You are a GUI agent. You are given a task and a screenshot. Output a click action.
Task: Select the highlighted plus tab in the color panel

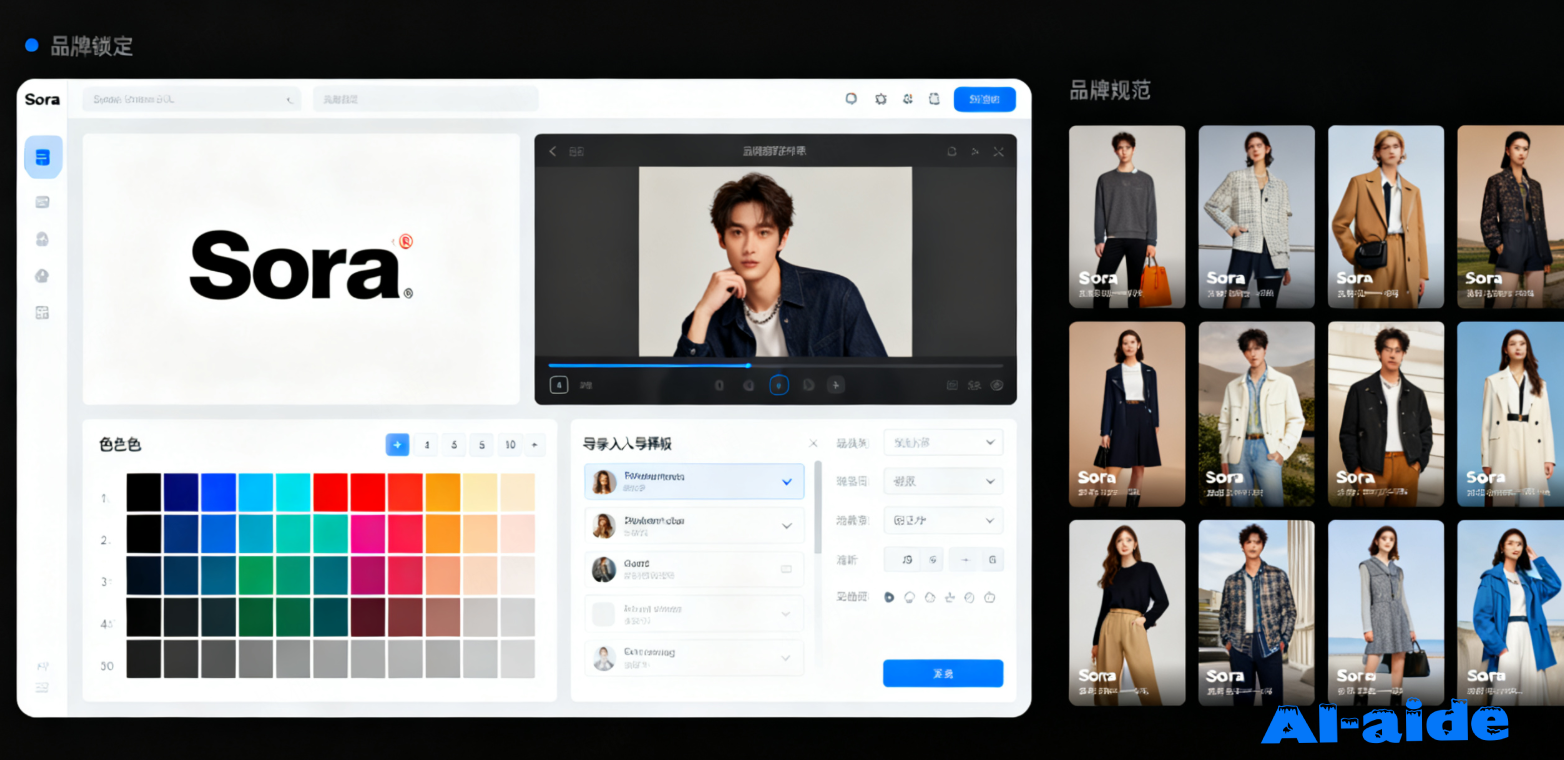point(397,444)
